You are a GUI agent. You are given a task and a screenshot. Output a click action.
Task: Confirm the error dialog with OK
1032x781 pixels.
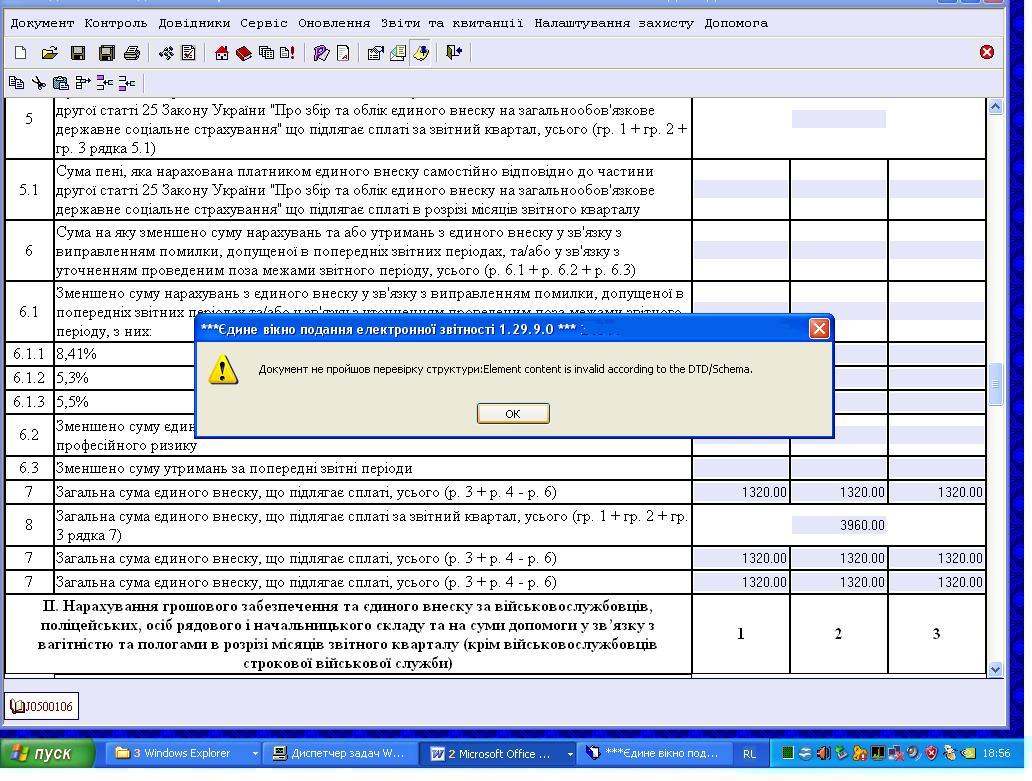point(513,413)
